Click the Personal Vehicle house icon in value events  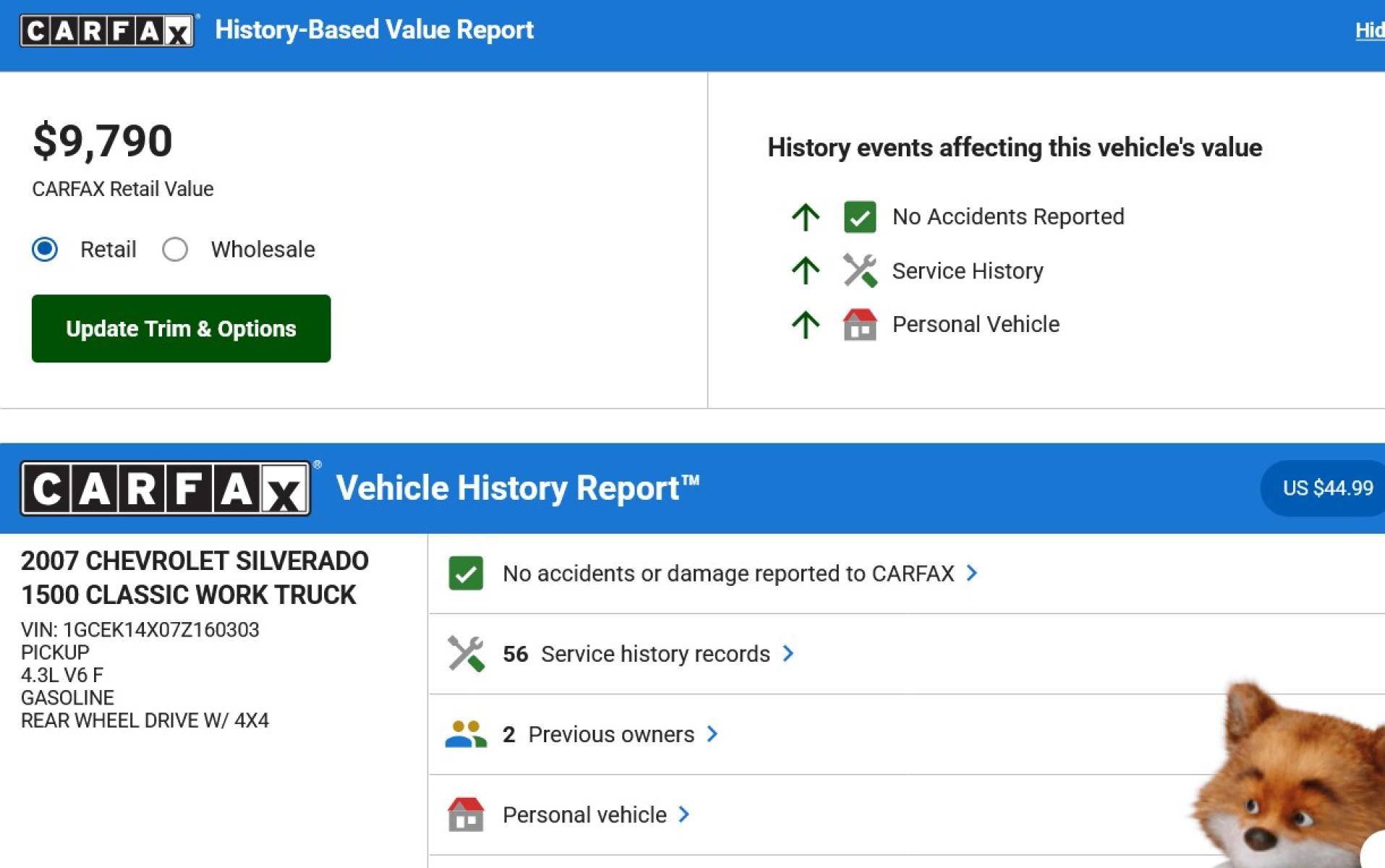click(x=860, y=324)
